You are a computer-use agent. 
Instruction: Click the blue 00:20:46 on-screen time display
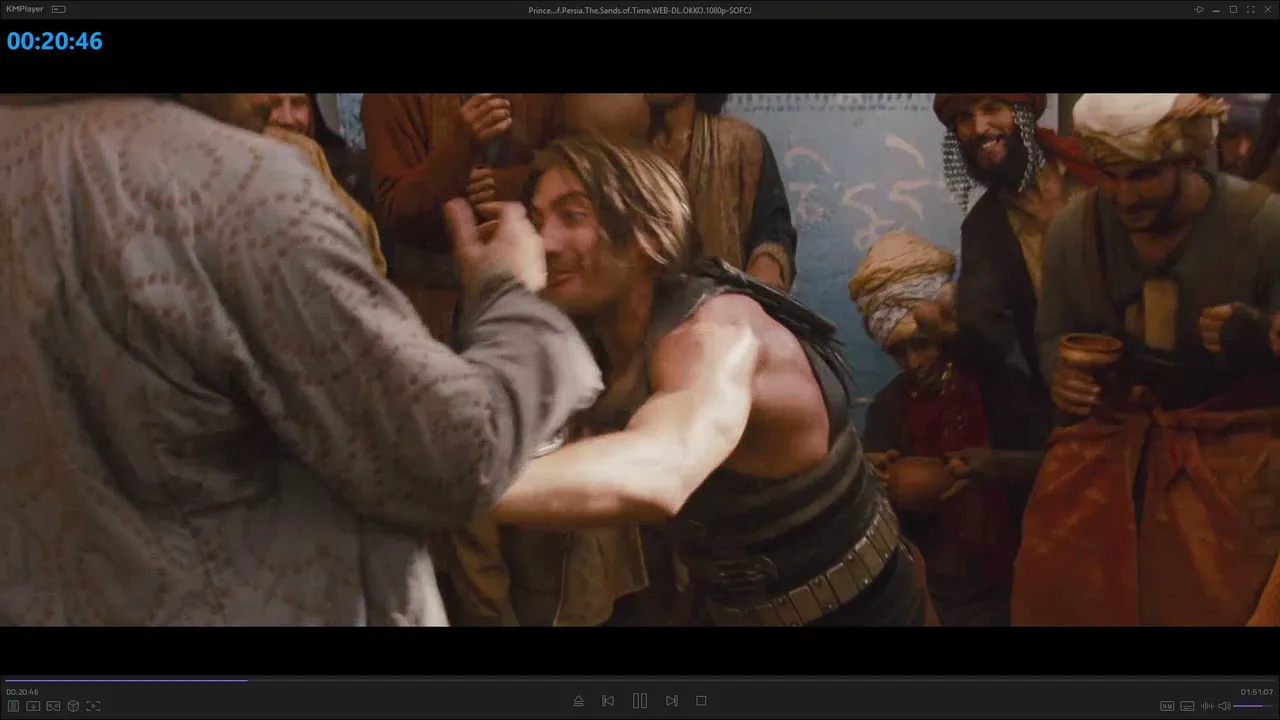[x=55, y=41]
